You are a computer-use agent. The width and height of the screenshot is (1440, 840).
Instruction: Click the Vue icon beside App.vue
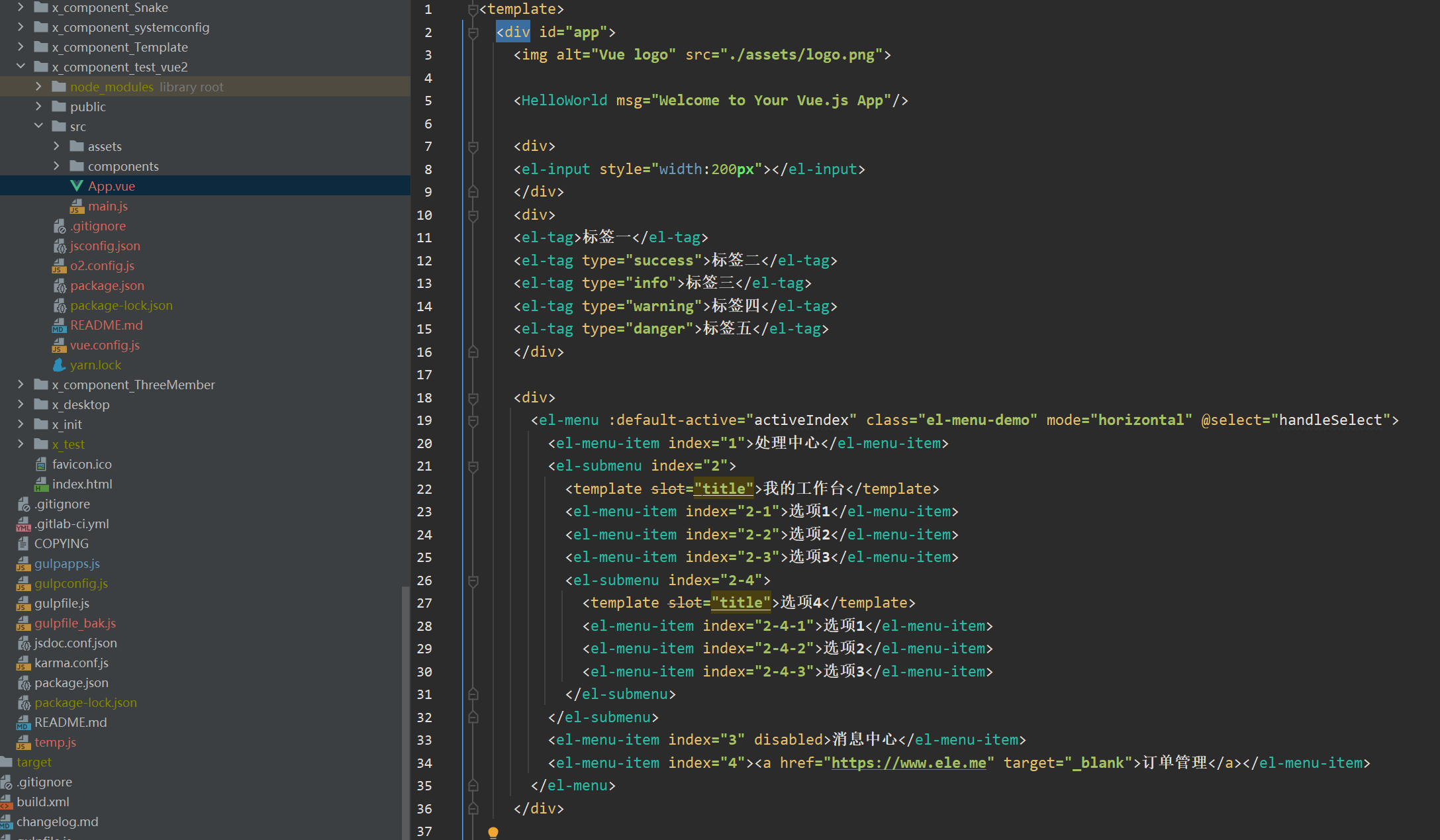point(77,186)
